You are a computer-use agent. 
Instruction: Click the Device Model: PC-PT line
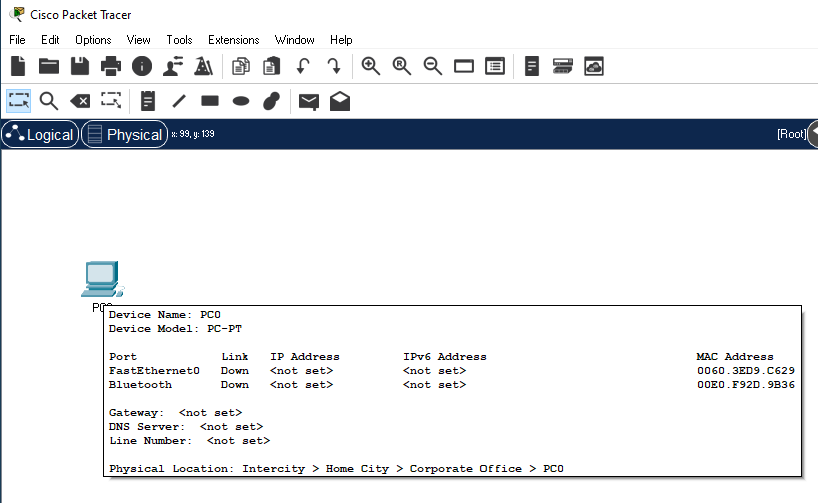coord(175,329)
